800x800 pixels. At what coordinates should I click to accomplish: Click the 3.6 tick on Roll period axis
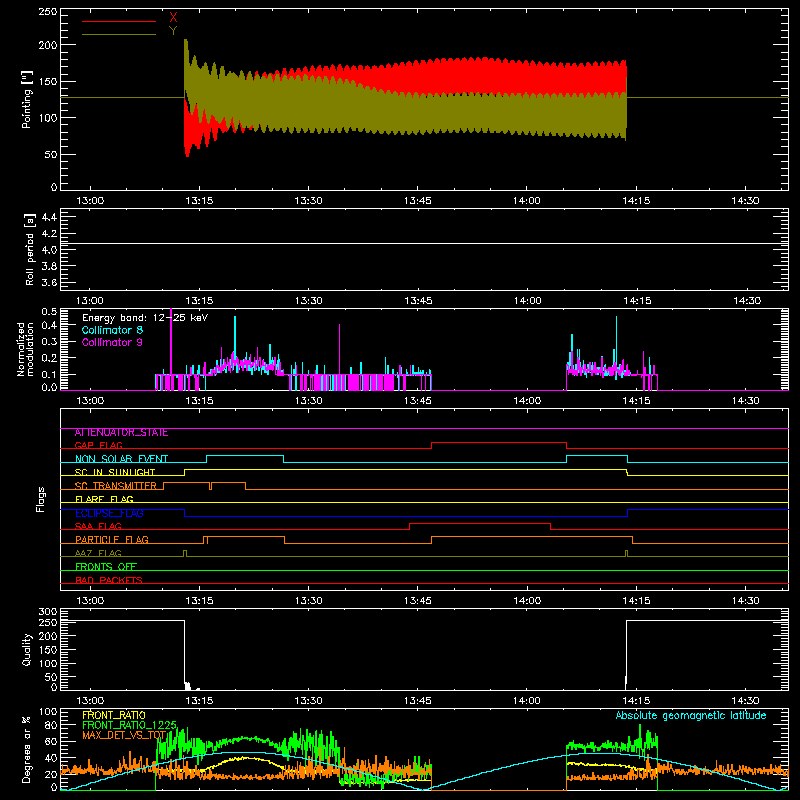point(49,283)
